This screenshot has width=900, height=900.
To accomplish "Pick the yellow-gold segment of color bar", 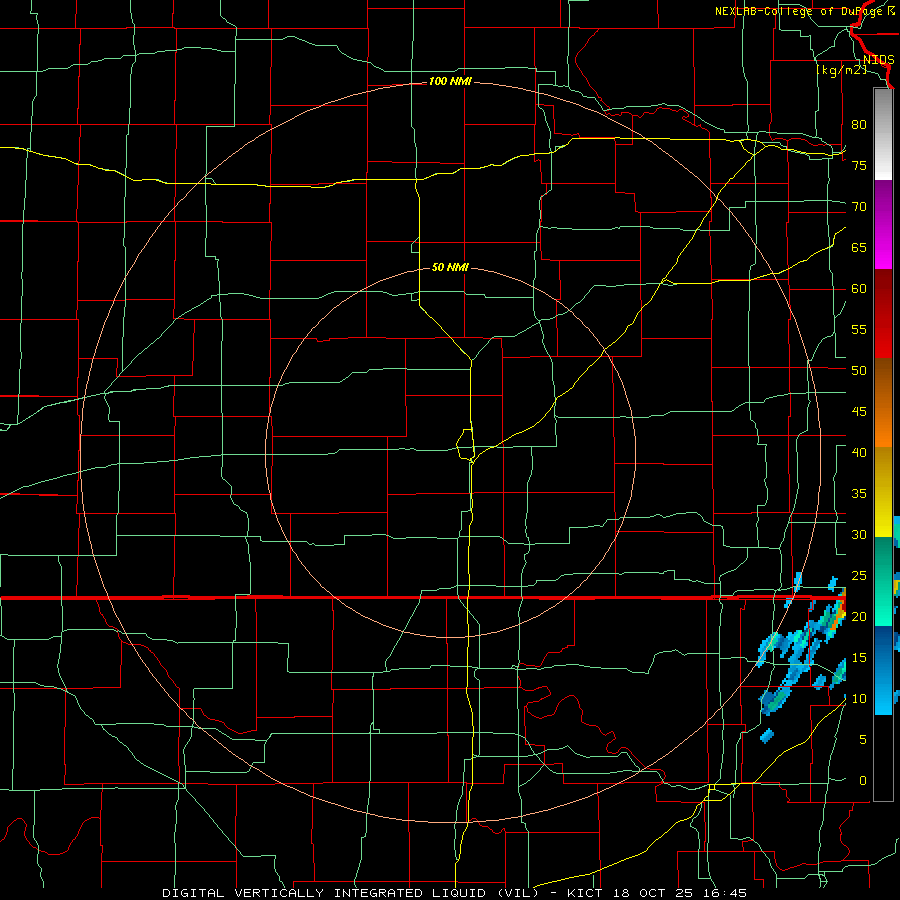I will tap(883, 492).
